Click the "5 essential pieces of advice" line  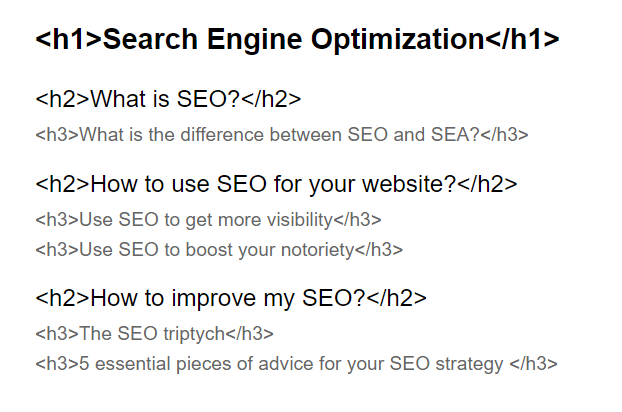[x=295, y=364]
